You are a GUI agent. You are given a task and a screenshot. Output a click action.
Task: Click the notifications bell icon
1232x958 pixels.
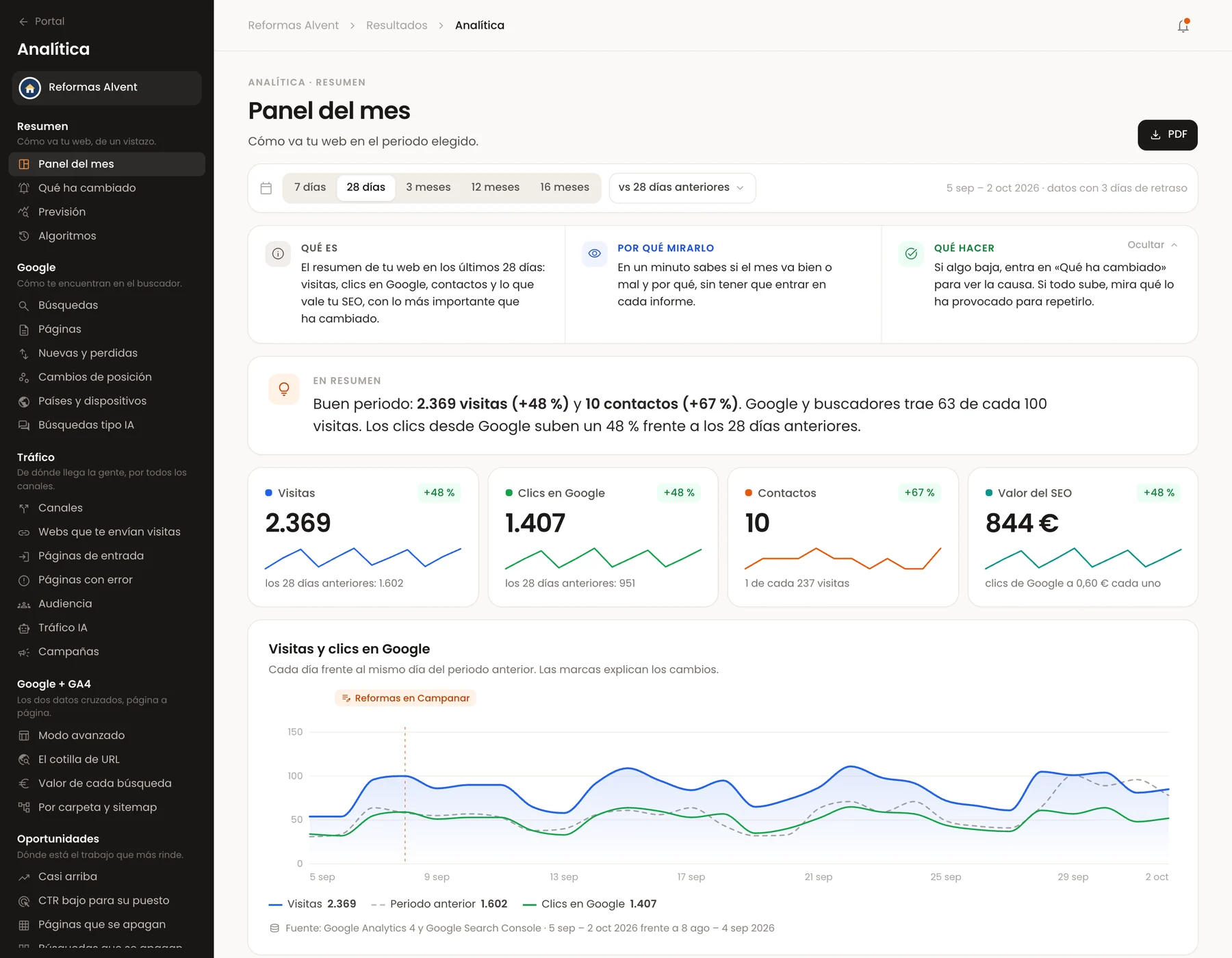[x=1183, y=26]
